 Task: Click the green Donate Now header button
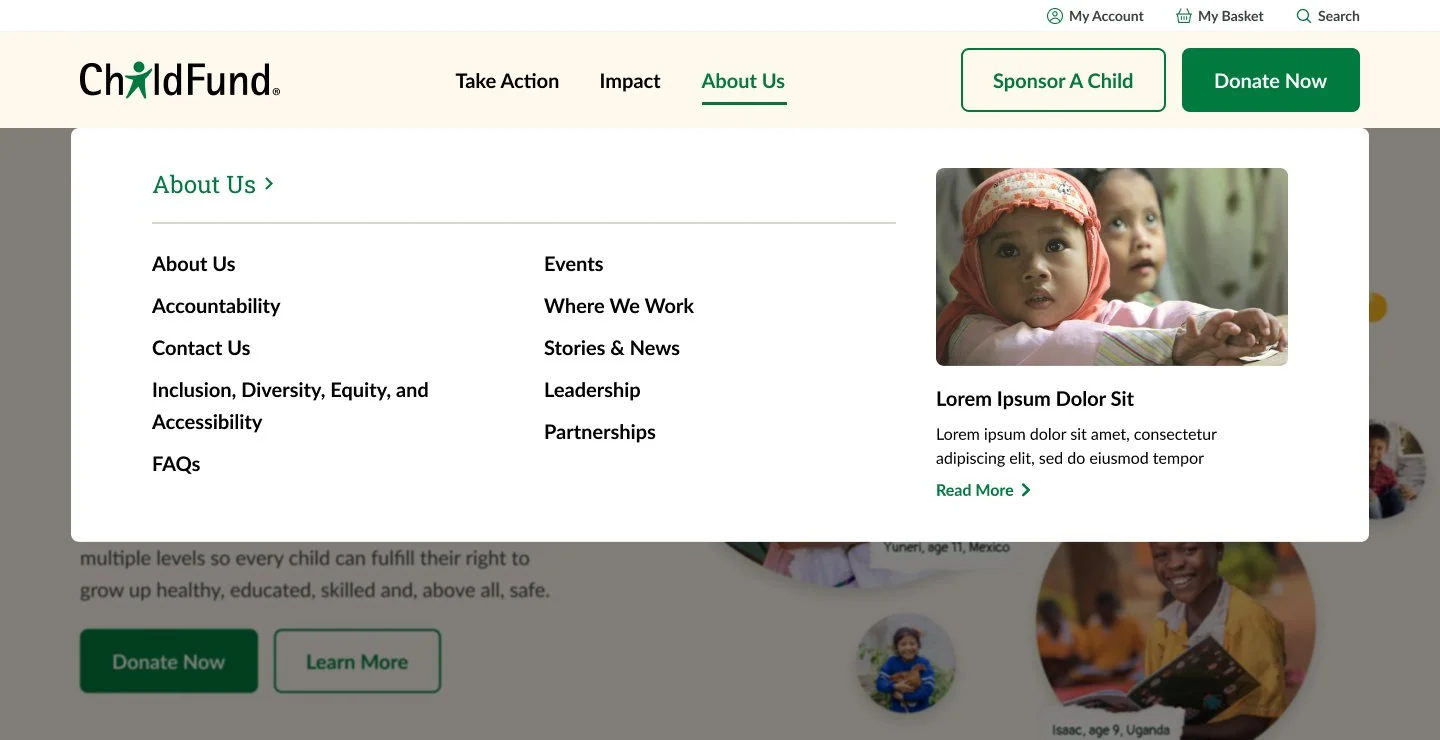coord(1271,80)
